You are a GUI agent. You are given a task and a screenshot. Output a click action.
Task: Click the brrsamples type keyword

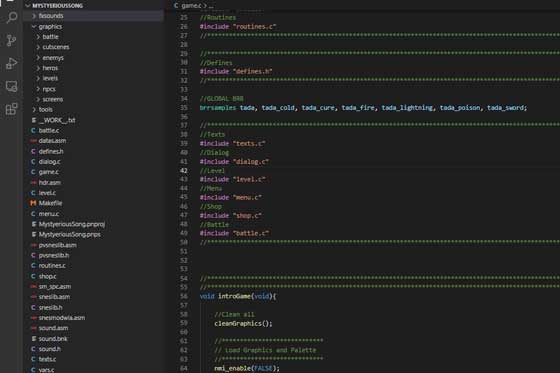coord(218,108)
